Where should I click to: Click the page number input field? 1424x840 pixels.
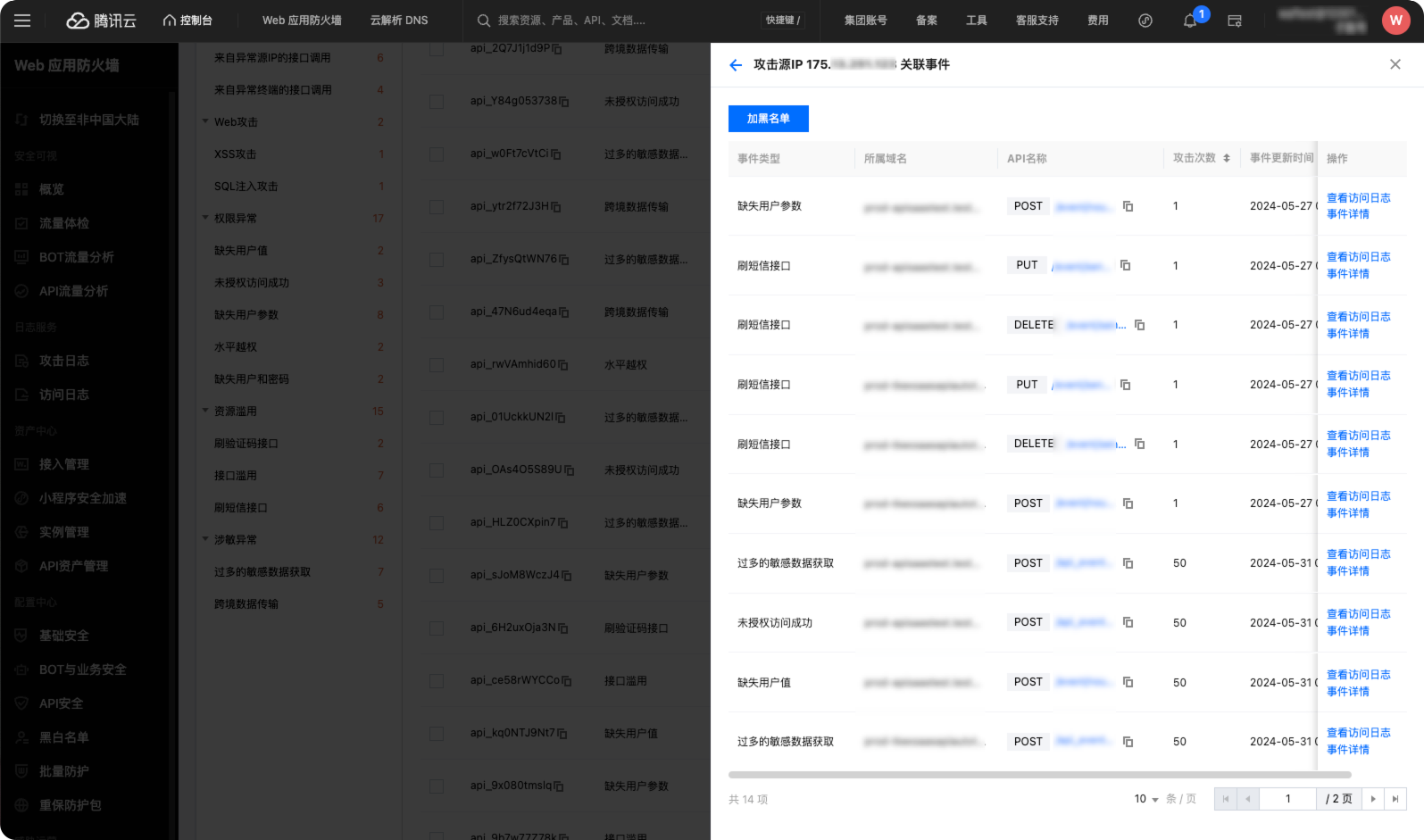tap(1288, 799)
